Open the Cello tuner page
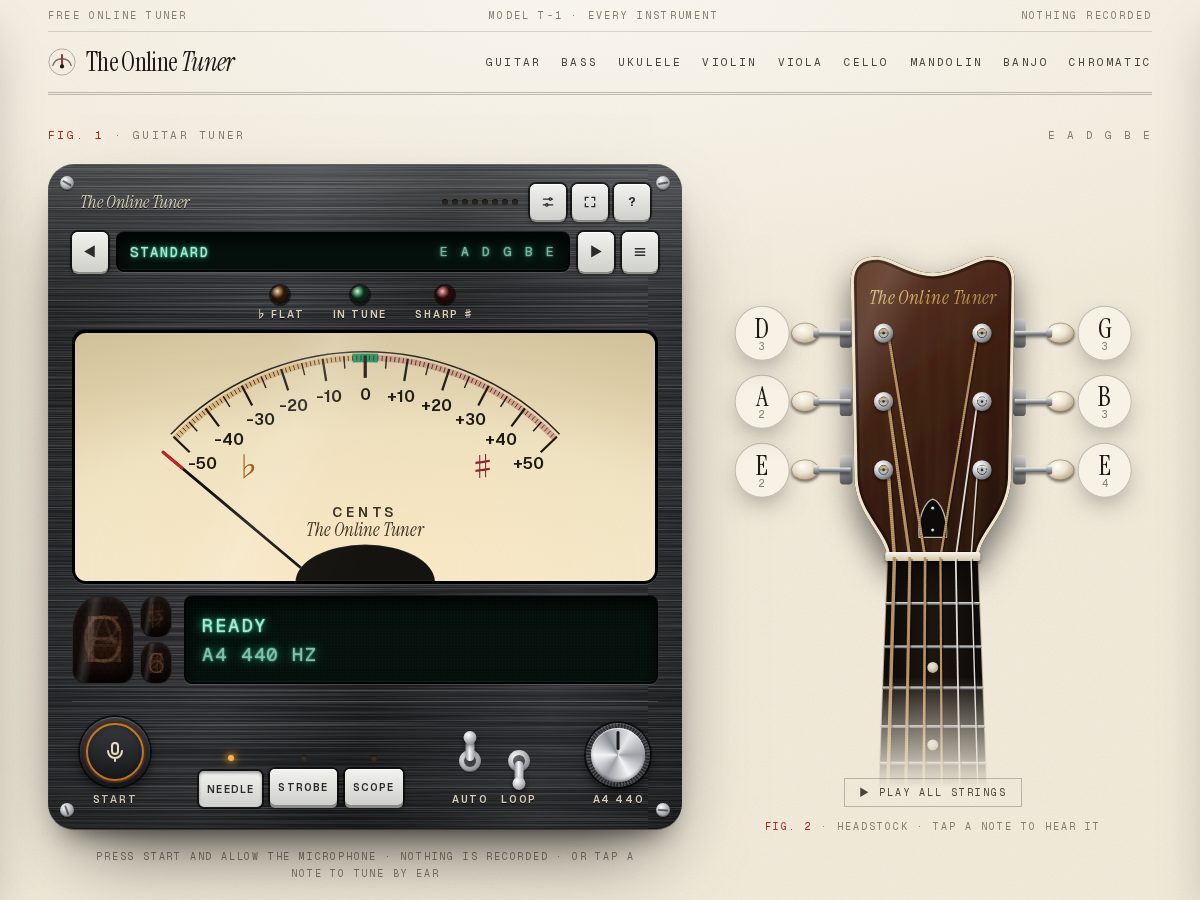The height and width of the screenshot is (900, 1200). pyautogui.click(x=866, y=62)
